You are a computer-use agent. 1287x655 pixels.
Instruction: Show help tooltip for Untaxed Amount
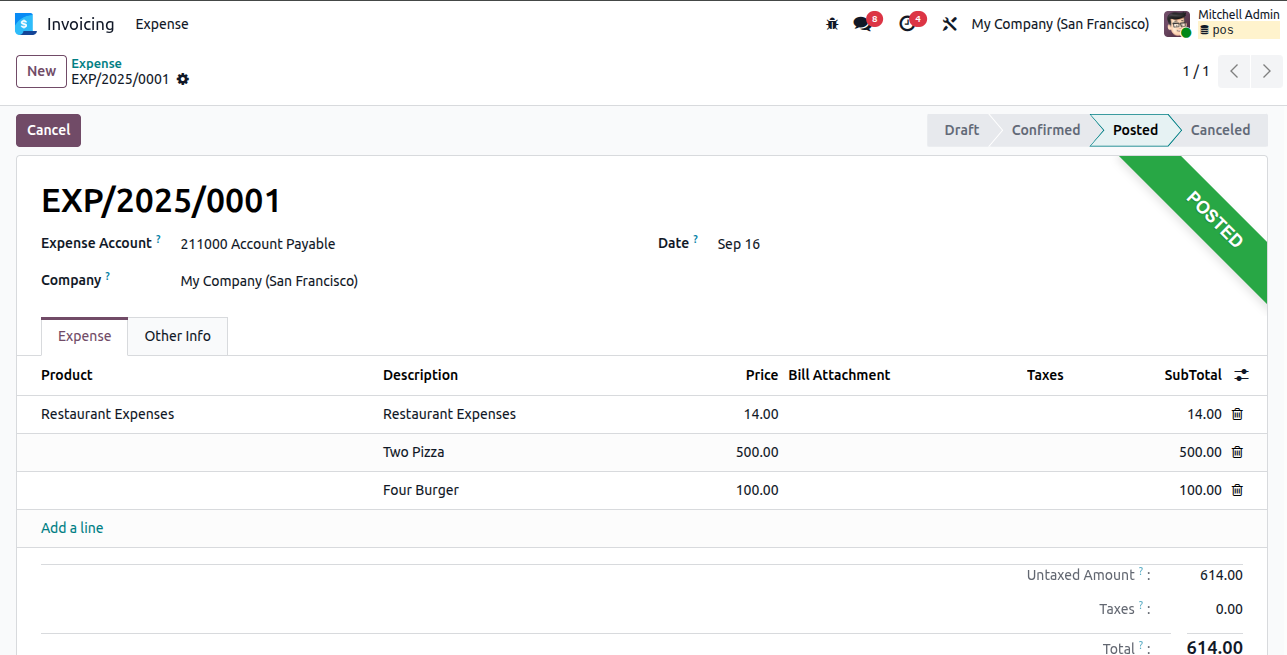point(1141,572)
